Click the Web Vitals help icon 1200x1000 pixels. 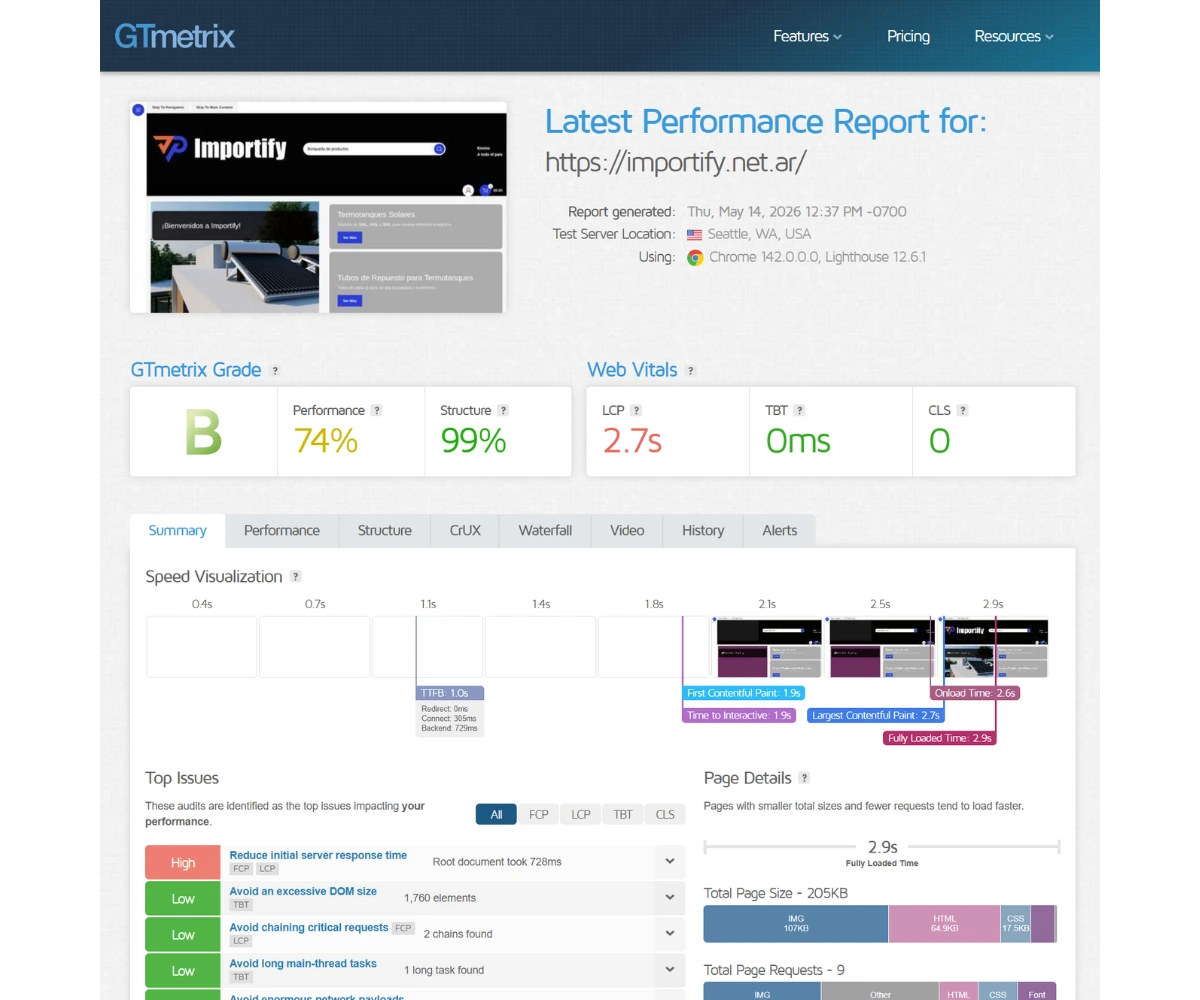point(690,370)
